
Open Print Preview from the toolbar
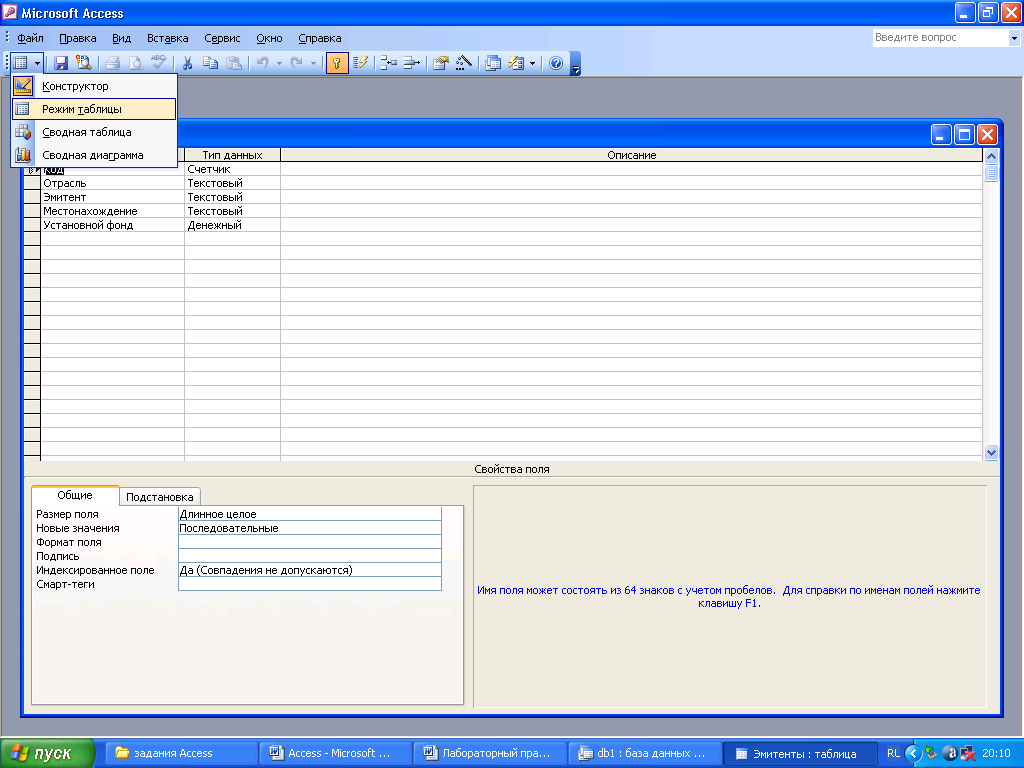(135, 63)
